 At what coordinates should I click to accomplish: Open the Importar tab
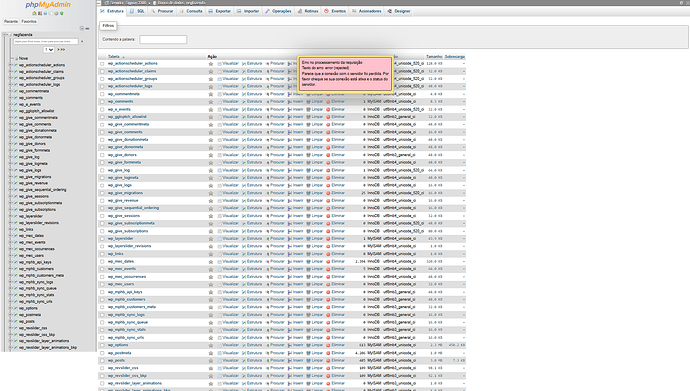(x=248, y=11)
